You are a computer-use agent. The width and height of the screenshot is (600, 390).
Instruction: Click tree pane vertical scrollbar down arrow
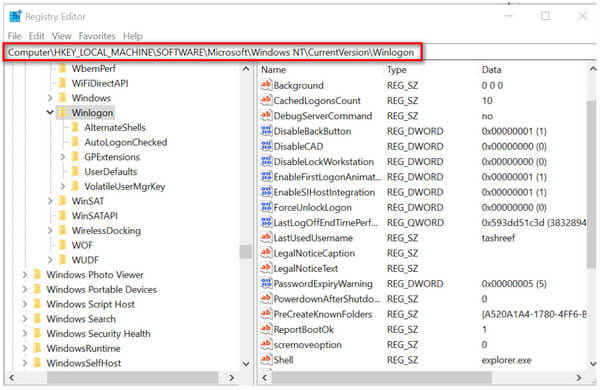click(x=246, y=364)
